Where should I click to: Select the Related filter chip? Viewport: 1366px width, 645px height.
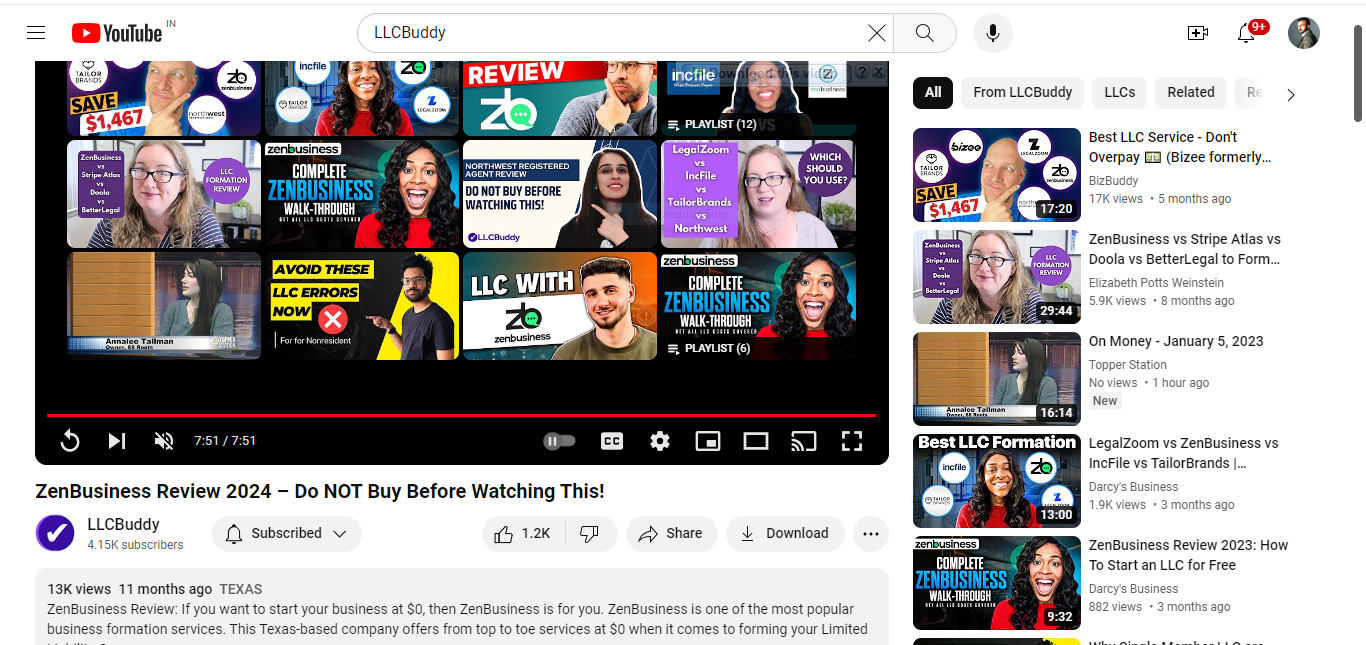coord(1191,92)
